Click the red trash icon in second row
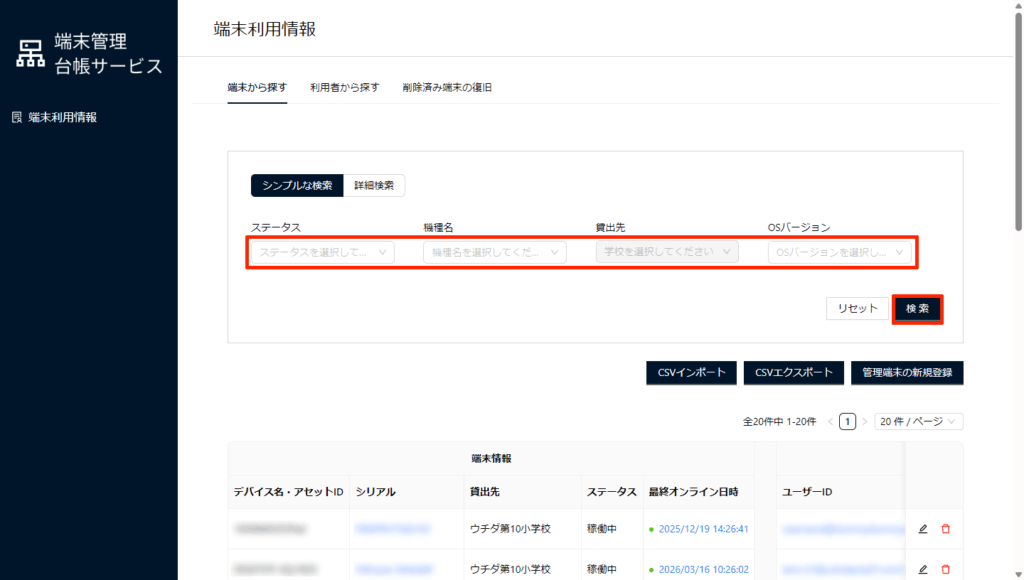 (x=945, y=569)
